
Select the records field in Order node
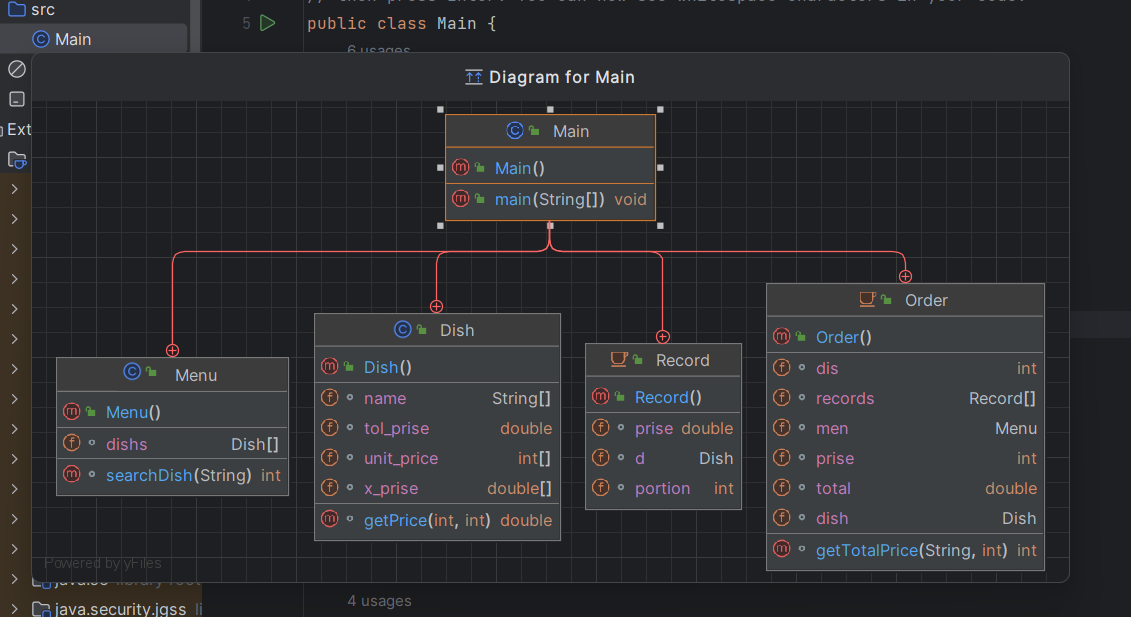[x=844, y=398]
